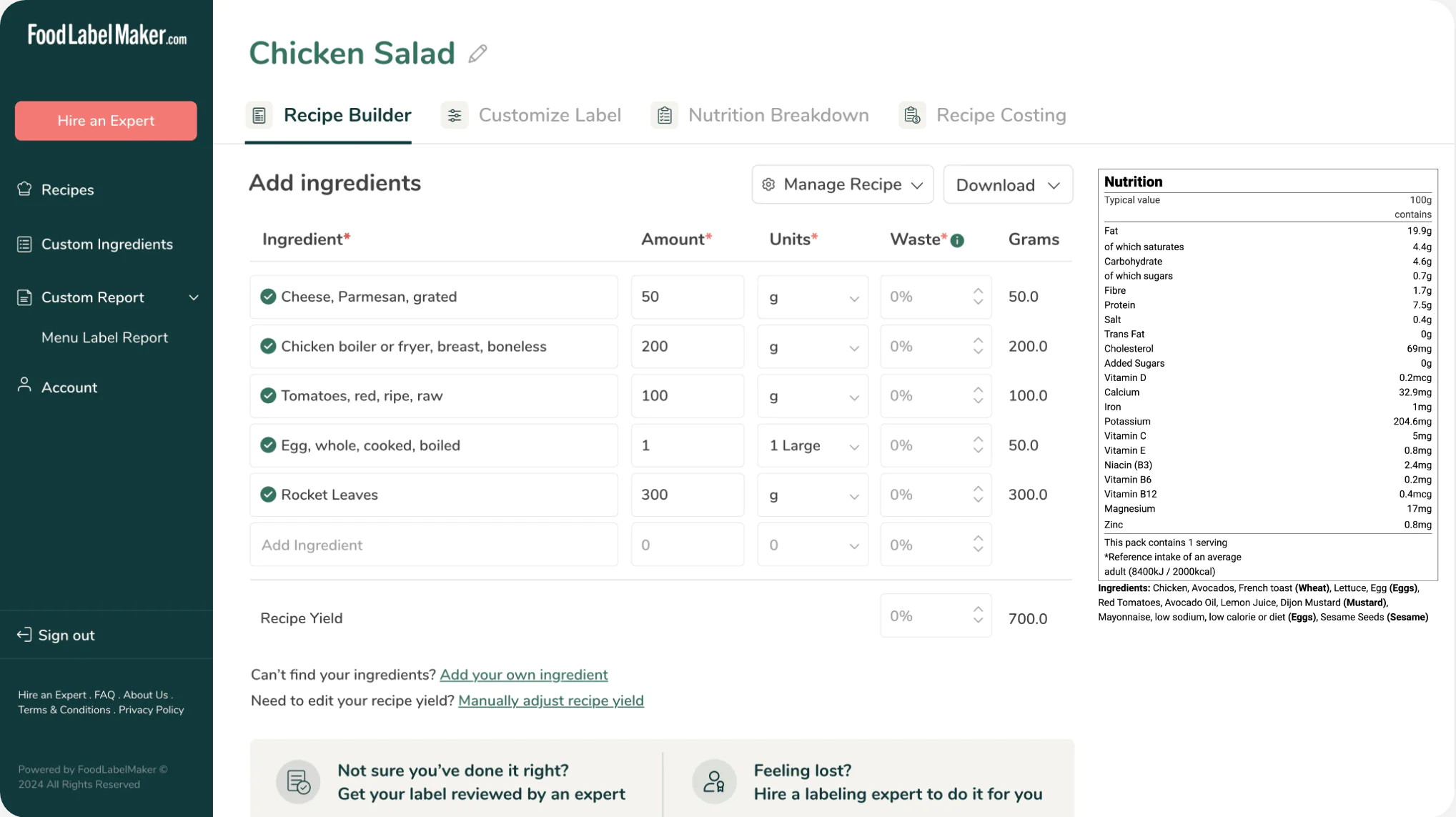The height and width of the screenshot is (817, 1456).
Task: Click the Waste info tooltip icon
Action: pyautogui.click(x=958, y=240)
